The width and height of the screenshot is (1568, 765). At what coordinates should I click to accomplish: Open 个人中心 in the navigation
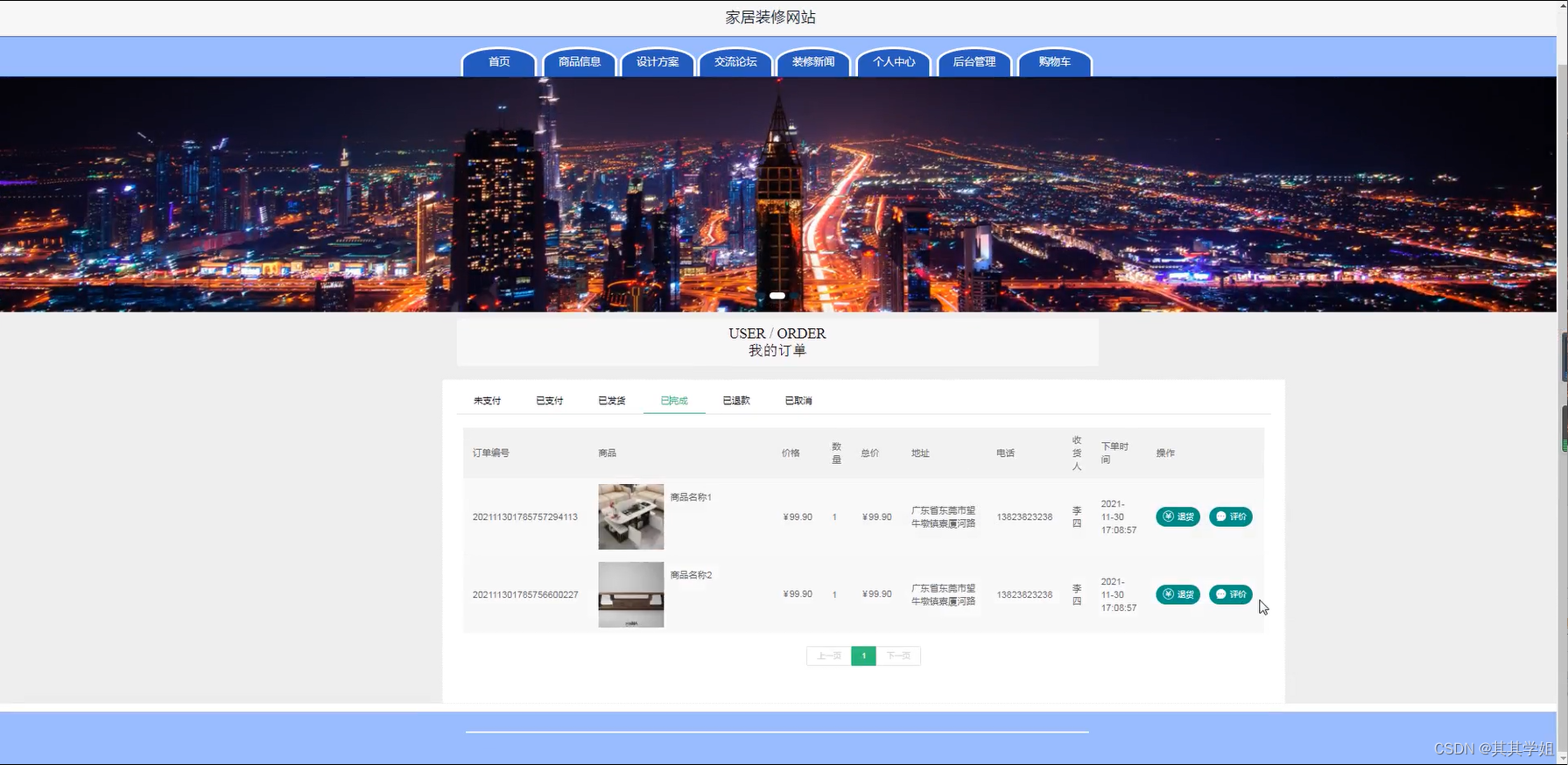(x=894, y=62)
